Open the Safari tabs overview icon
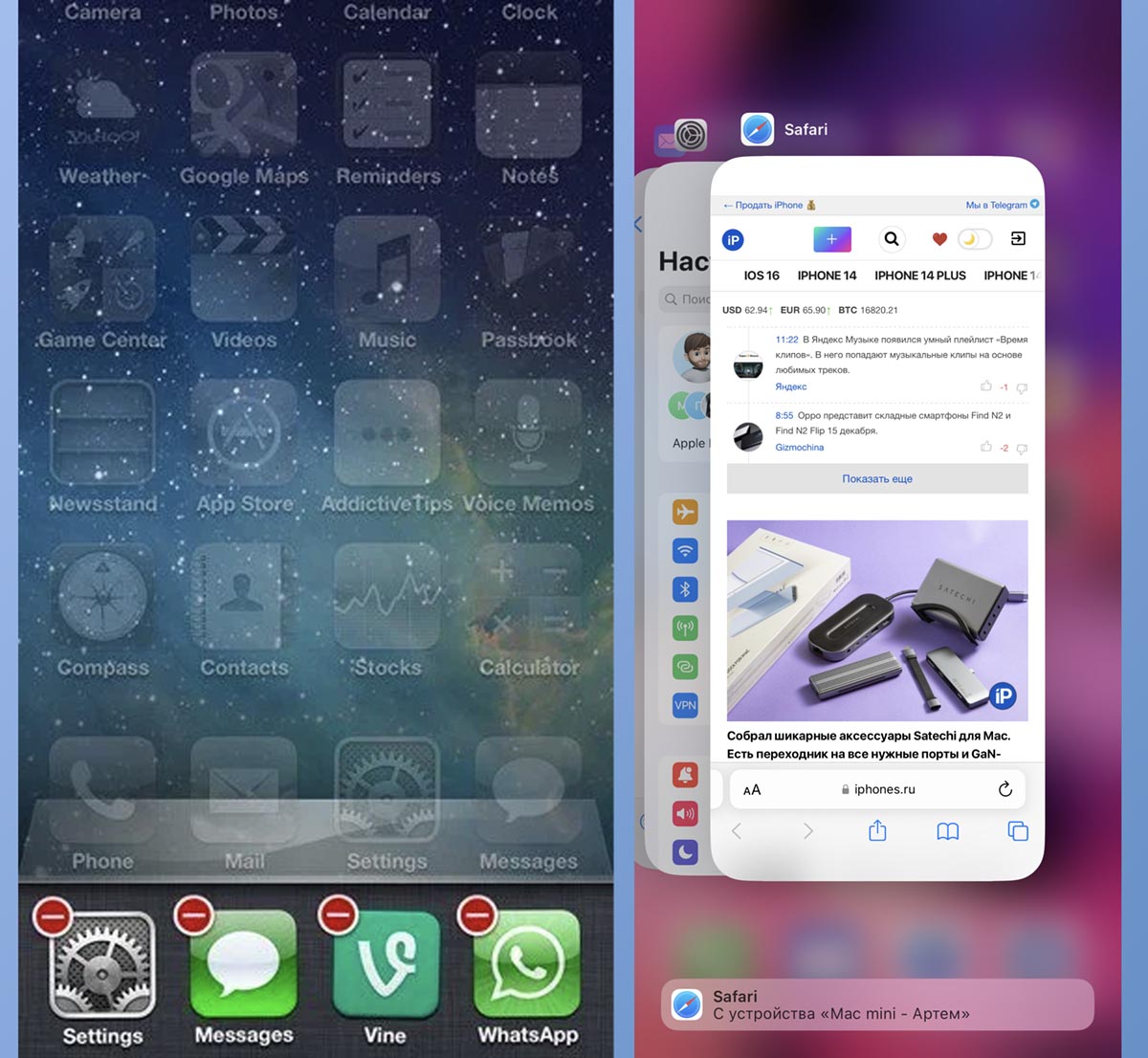 [x=1018, y=831]
